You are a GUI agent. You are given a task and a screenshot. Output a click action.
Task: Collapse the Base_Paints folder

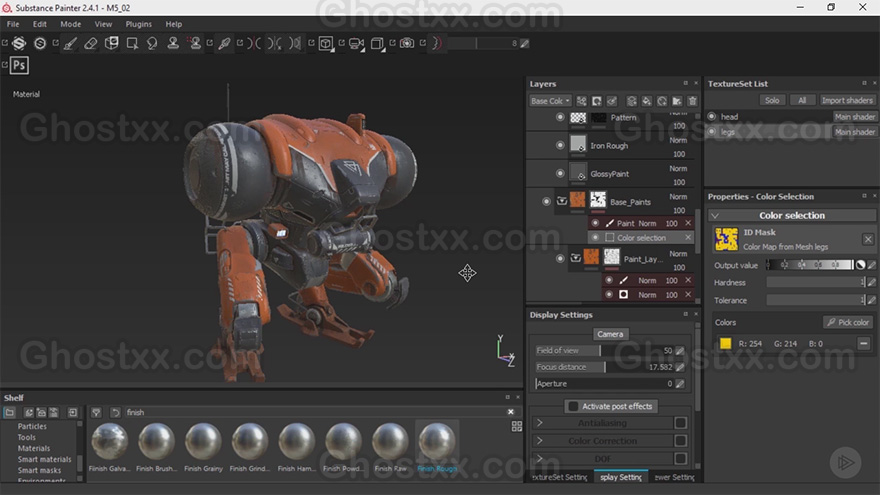[x=562, y=201]
